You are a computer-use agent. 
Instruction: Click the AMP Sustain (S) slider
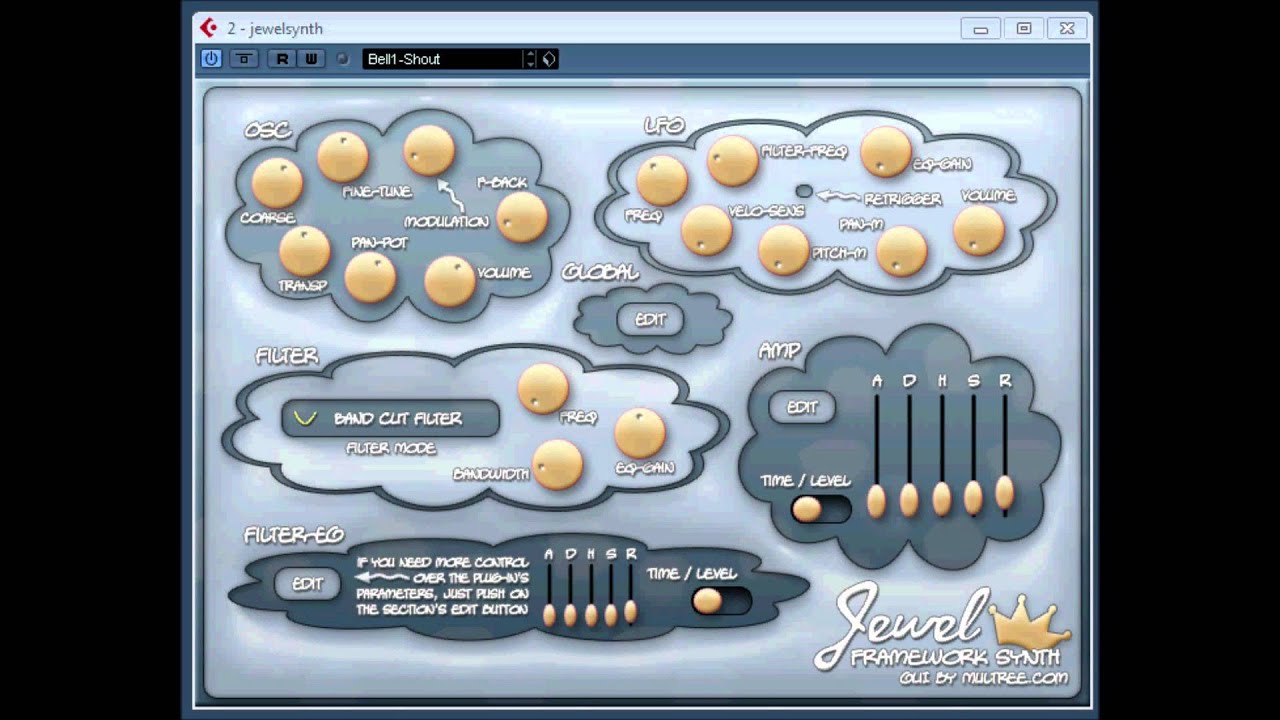[973, 455]
